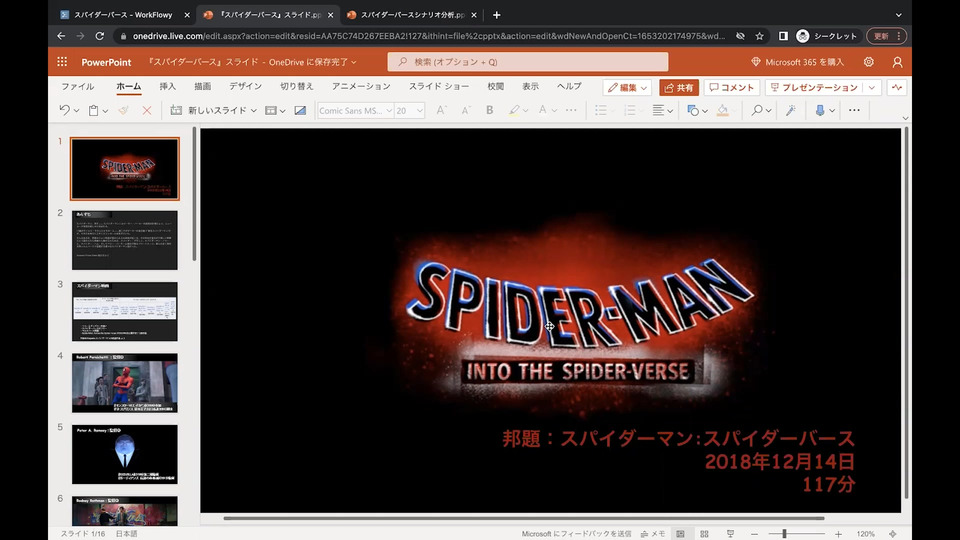This screenshot has width=960, height=540.
Task: Switch to the デザイン ribbon tab
Action: (246, 86)
